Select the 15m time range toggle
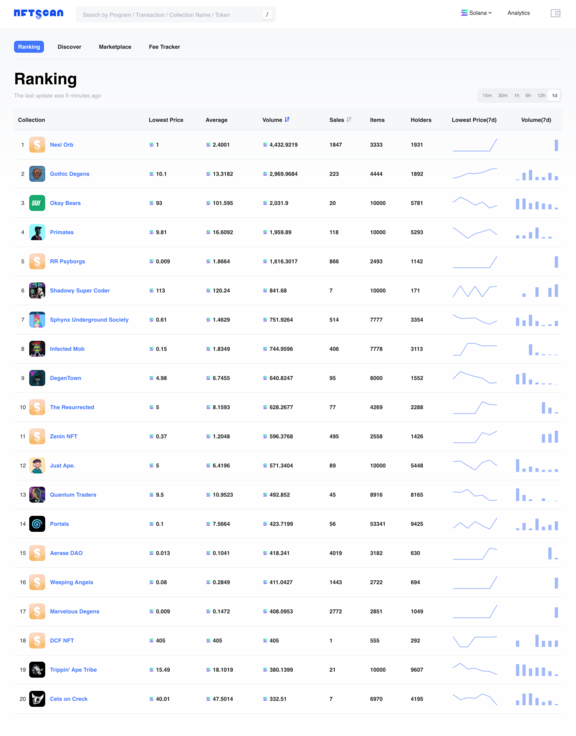The height and width of the screenshot is (736, 576). [487, 95]
